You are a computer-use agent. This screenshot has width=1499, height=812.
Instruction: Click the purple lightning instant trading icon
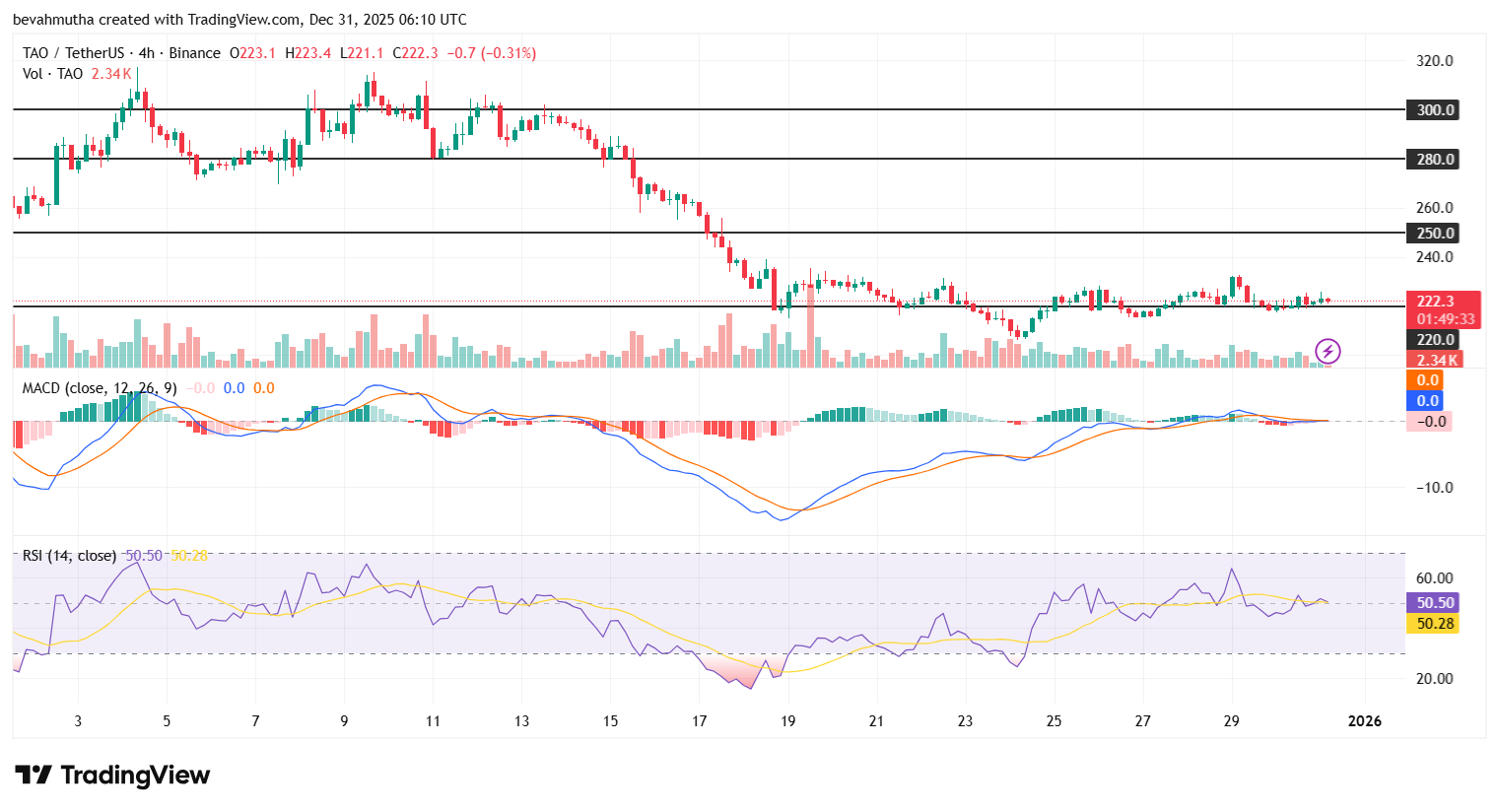coord(1328,351)
